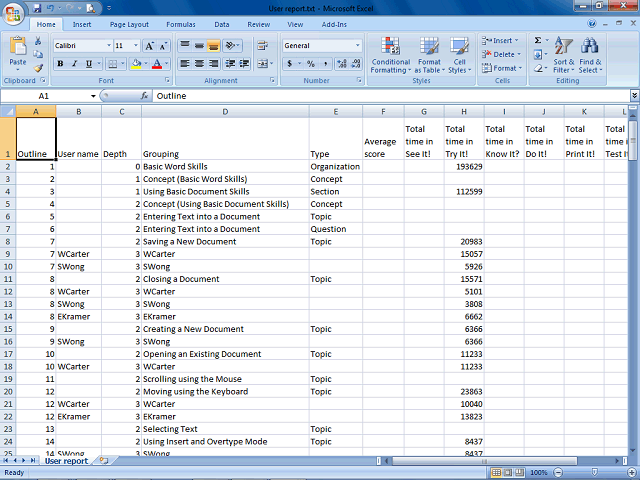The width and height of the screenshot is (640, 480).
Task: Open the Page Layout tab
Action: (129, 24)
